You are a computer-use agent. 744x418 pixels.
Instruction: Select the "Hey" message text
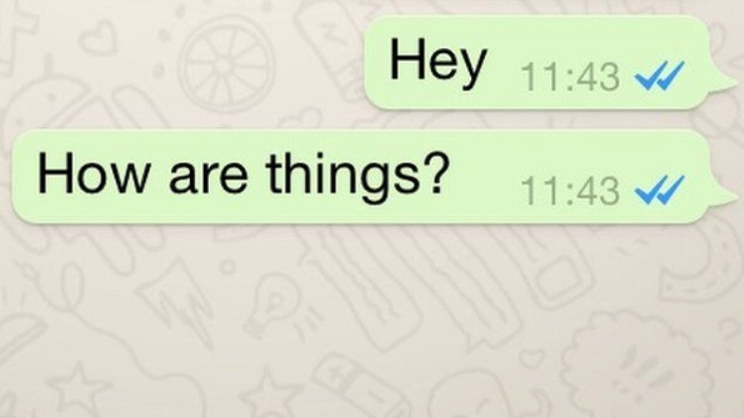coord(438,63)
